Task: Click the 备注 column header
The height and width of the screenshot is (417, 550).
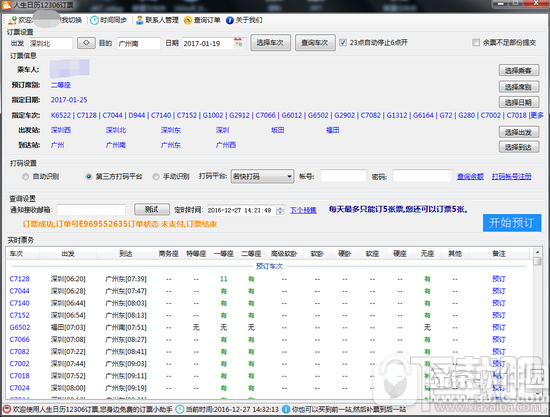Action: [499, 254]
